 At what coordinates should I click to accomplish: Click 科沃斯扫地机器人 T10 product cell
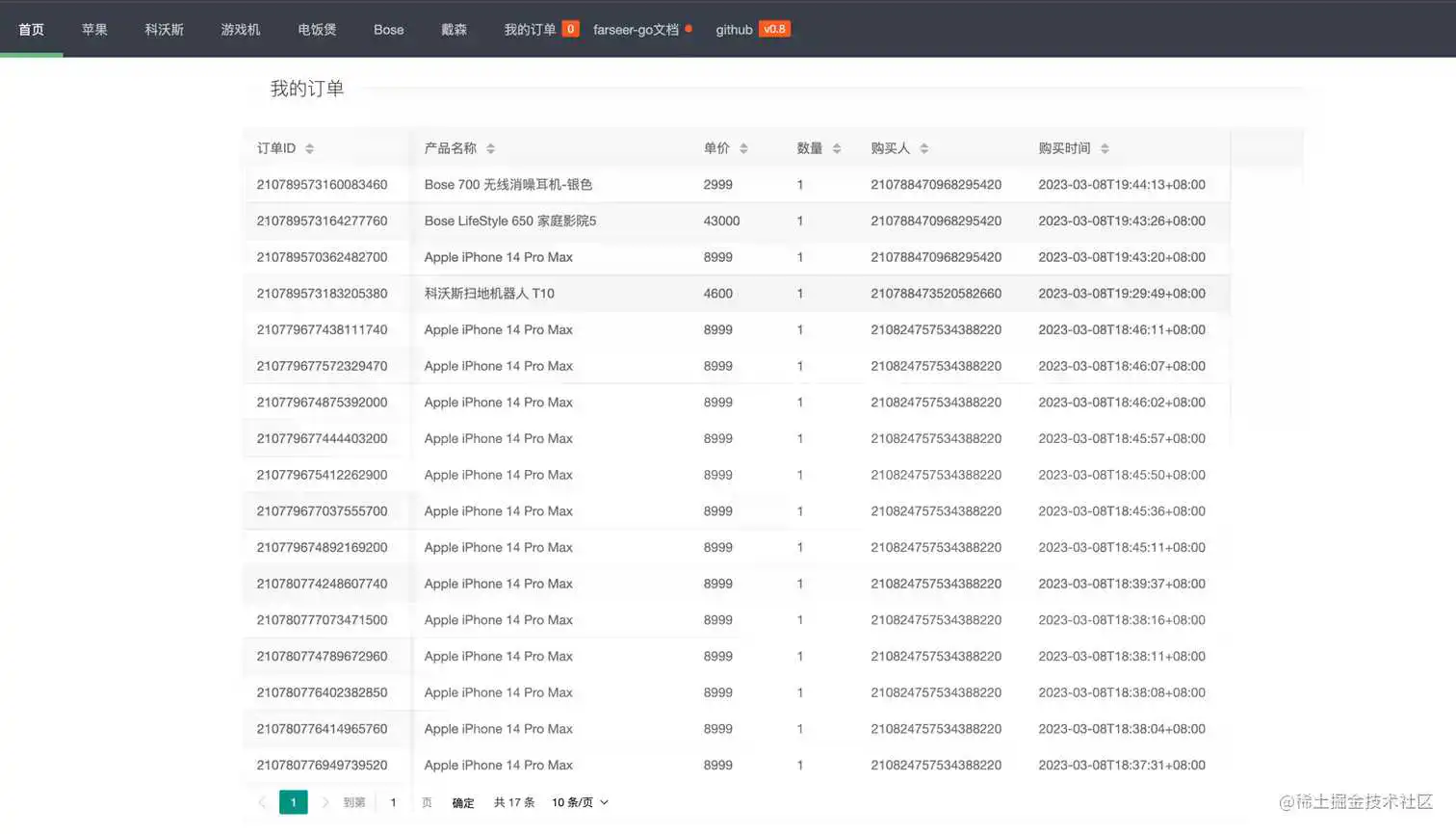pyautogui.click(x=489, y=294)
